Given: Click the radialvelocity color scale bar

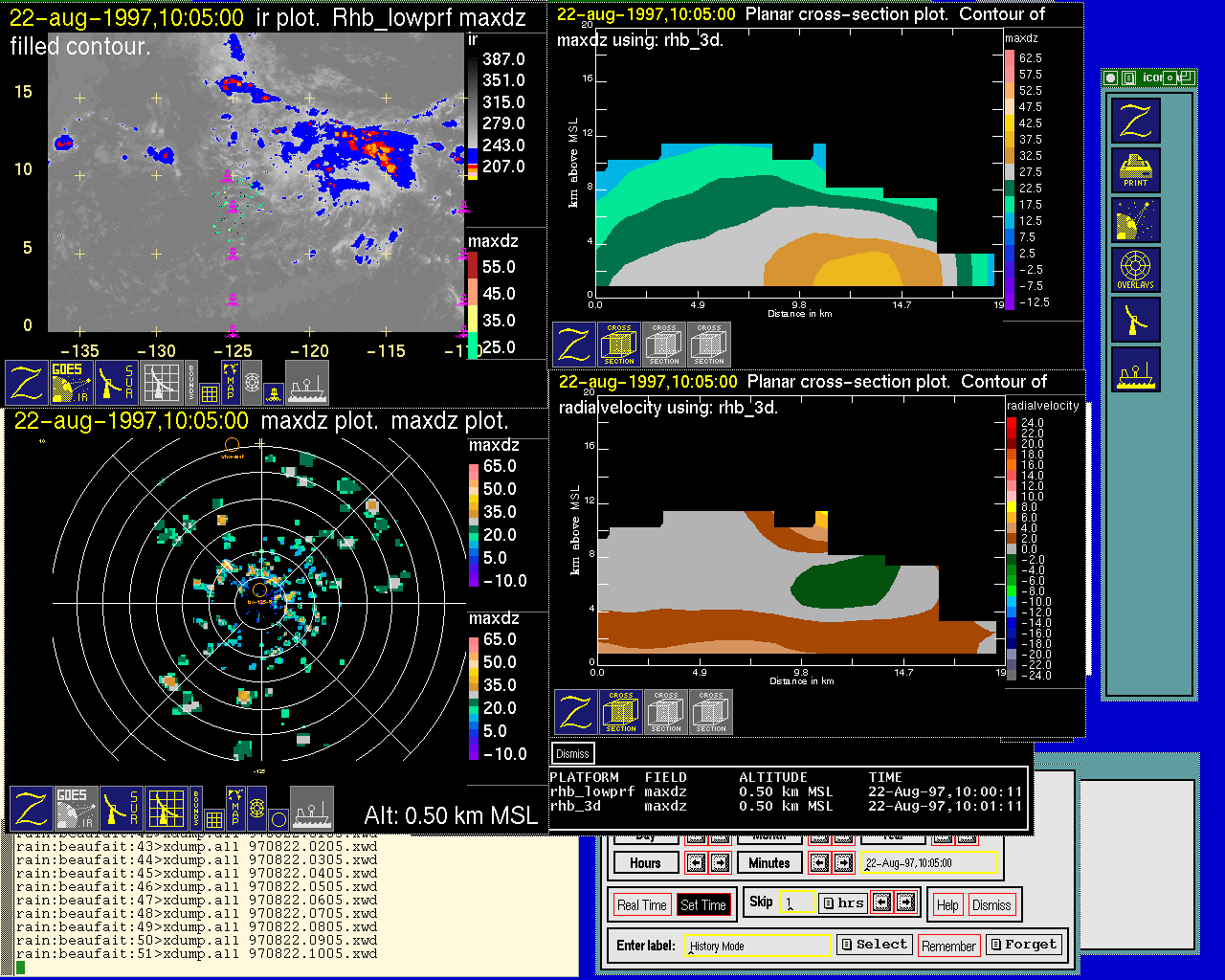Looking at the screenshot, I should pyautogui.click(x=1011, y=548).
